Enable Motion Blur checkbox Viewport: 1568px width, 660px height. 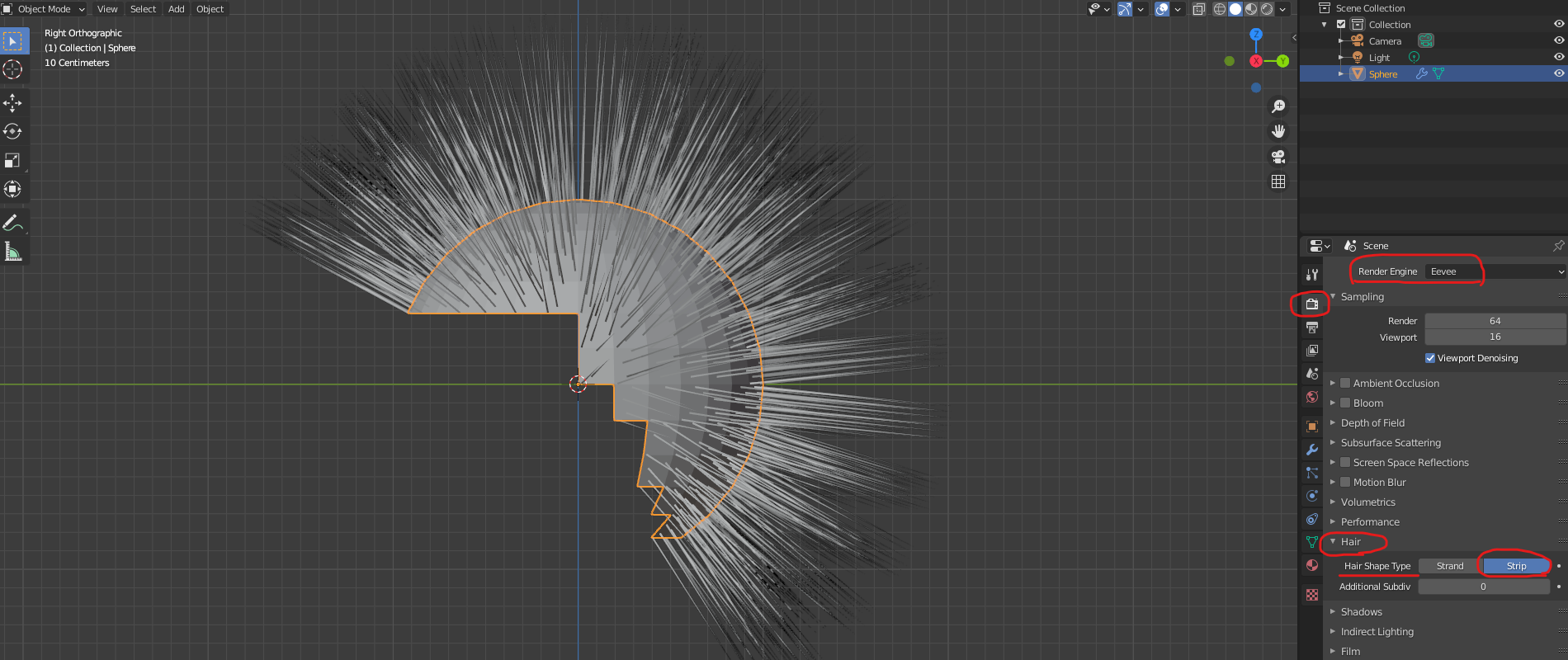pyautogui.click(x=1345, y=482)
